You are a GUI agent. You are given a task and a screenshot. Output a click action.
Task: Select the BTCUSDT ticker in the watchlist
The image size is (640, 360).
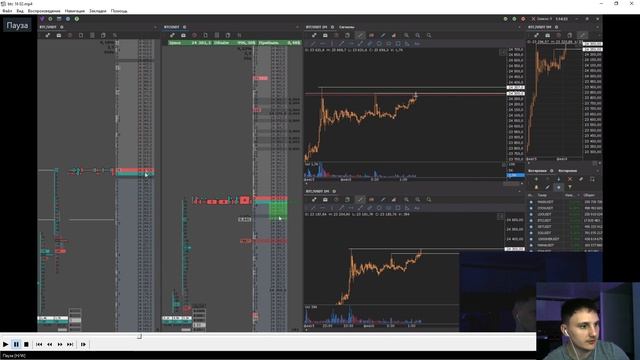point(544,220)
